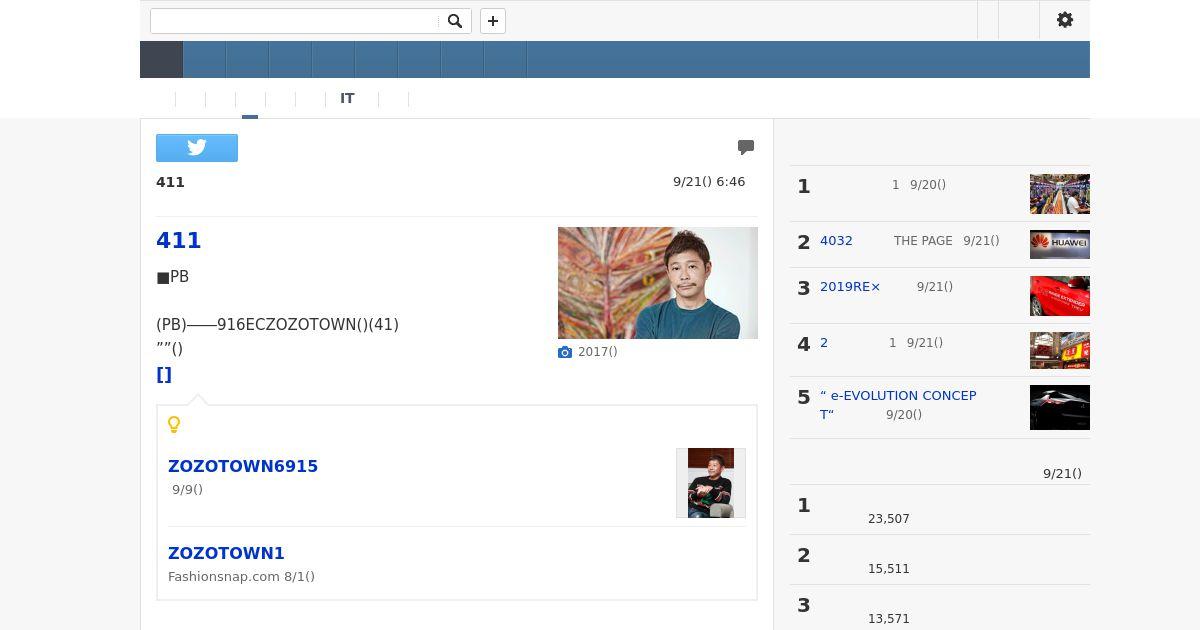Open ranking item "4032" link

[836, 241]
